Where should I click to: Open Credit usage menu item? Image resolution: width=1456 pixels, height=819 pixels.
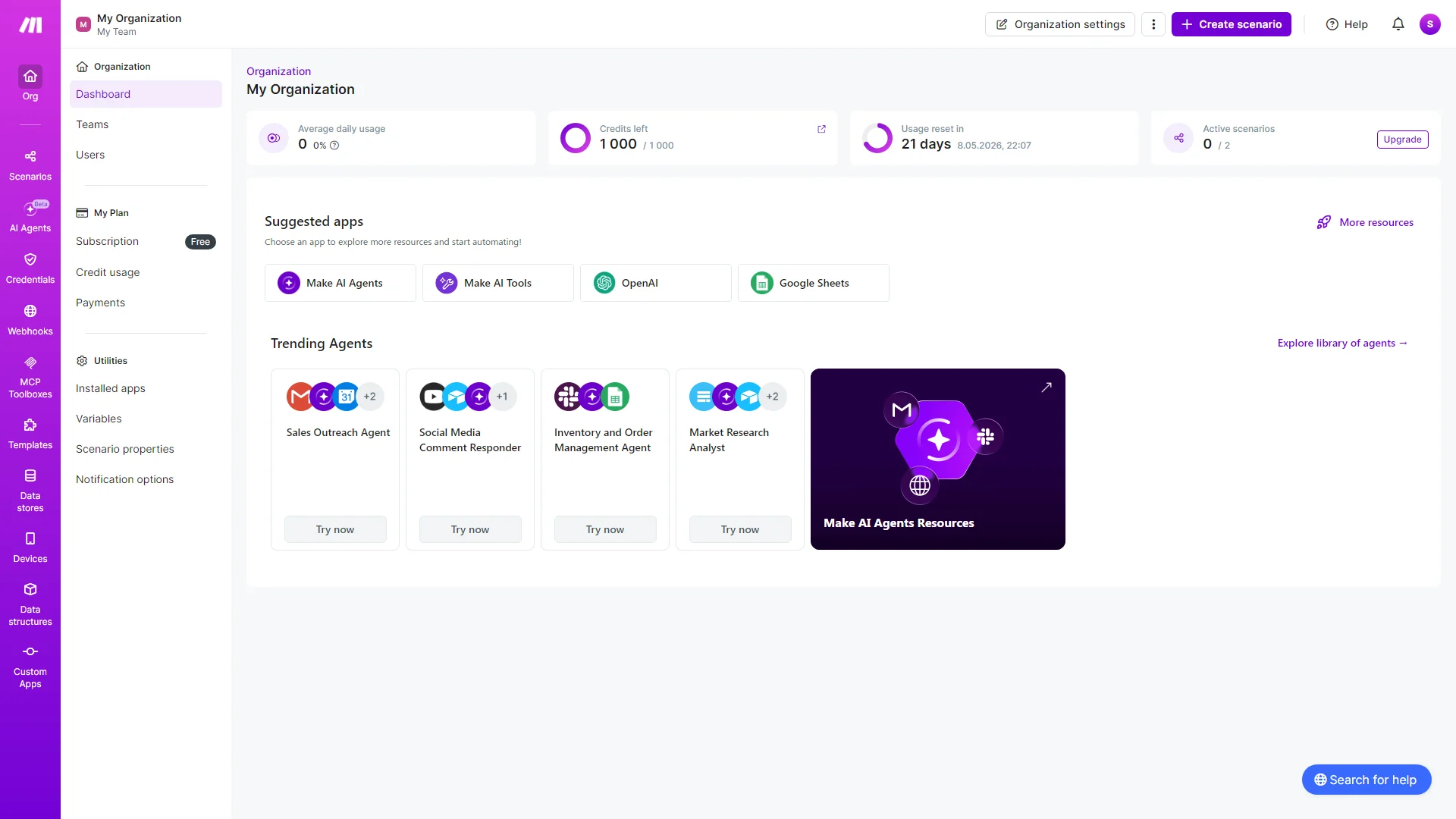coord(108,272)
